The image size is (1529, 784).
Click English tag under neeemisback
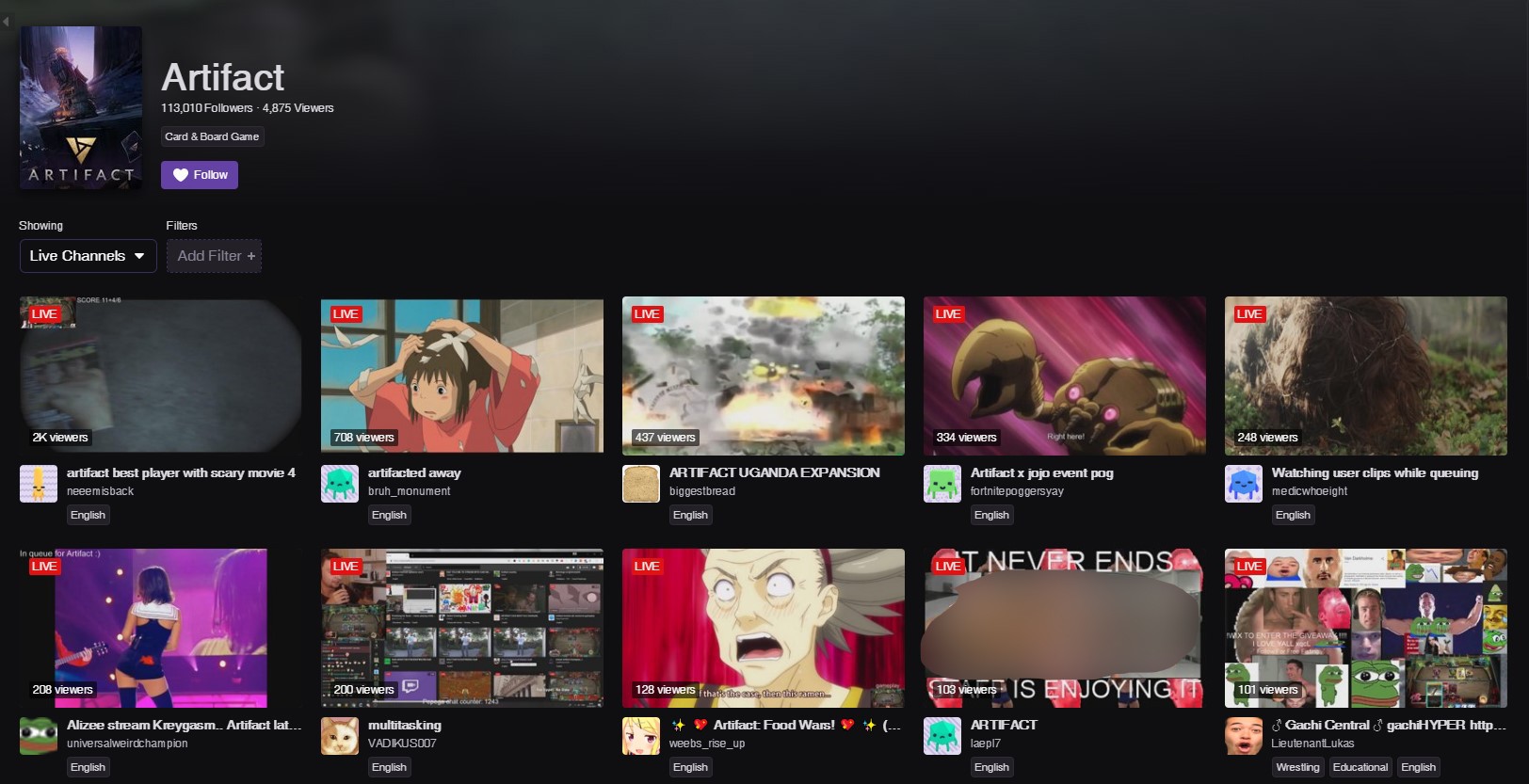click(88, 515)
